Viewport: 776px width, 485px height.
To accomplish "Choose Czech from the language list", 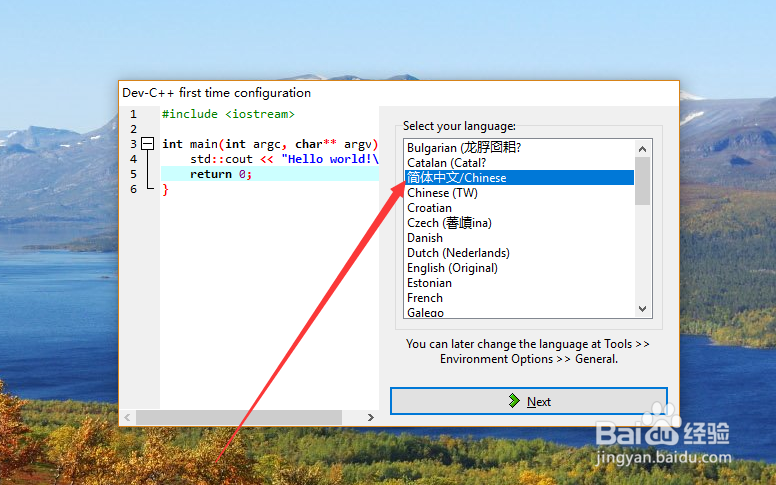I will [x=519, y=223].
